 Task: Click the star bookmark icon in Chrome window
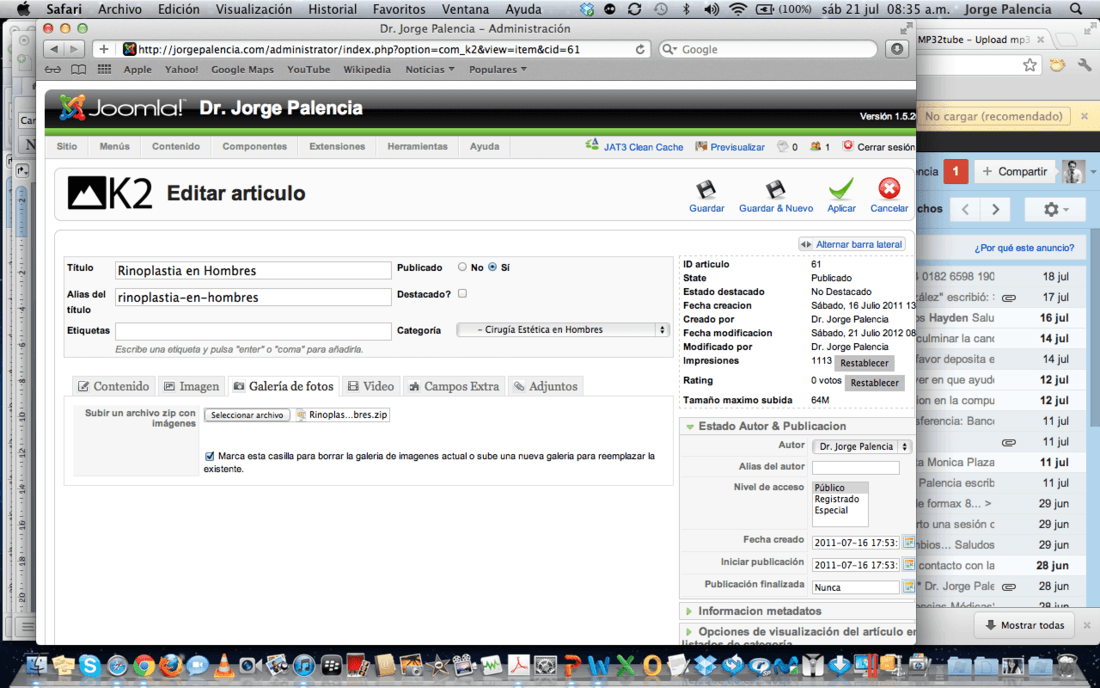click(1029, 65)
